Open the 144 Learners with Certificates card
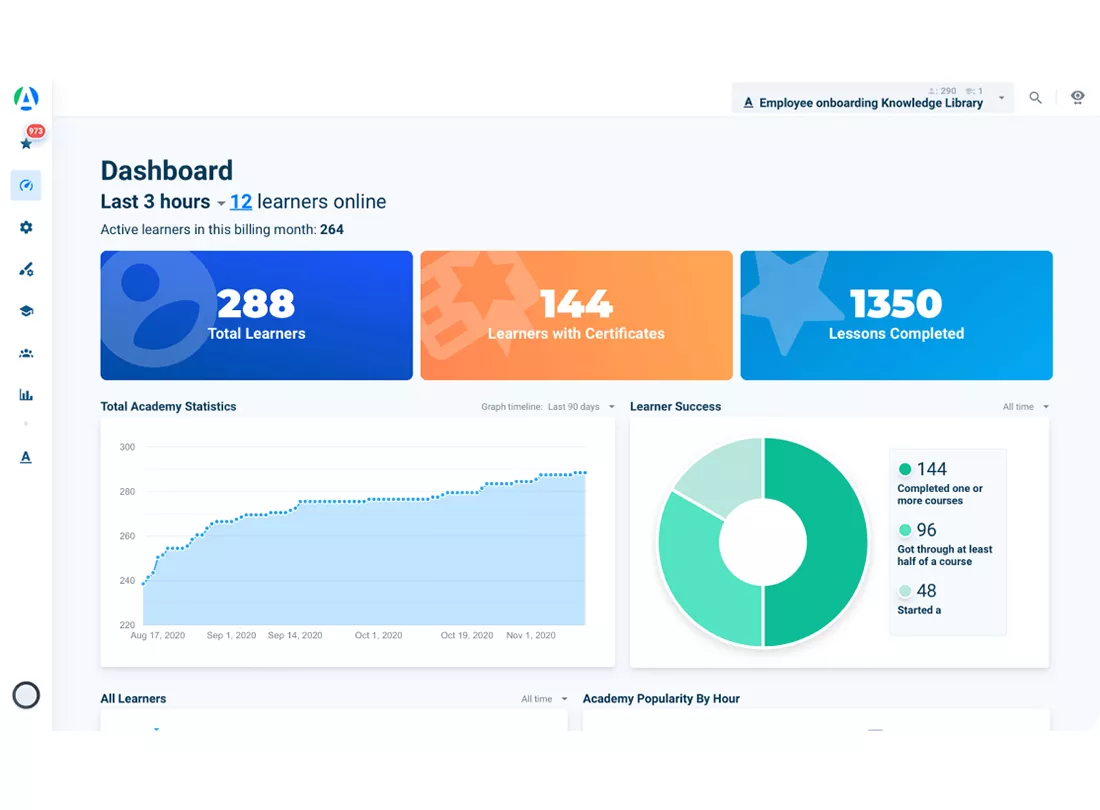Viewport: 1100px width, 810px height. pyautogui.click(x=576, y=316)
